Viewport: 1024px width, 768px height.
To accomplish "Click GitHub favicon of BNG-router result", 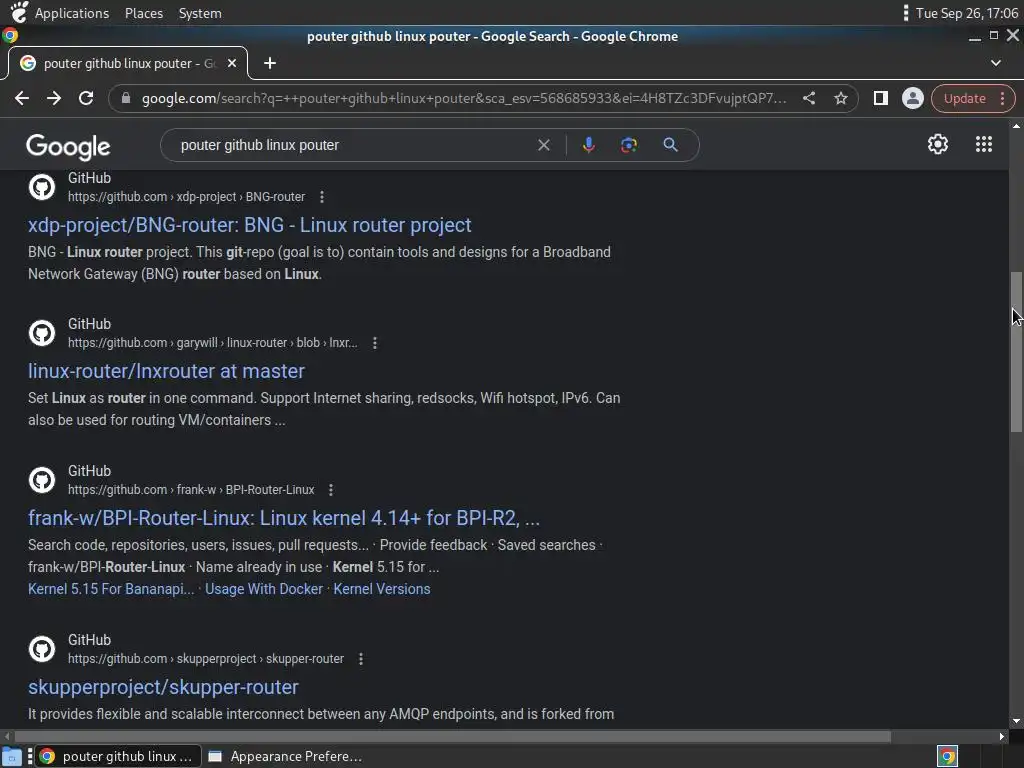I will pyautogui.click(x=42, y=187).
